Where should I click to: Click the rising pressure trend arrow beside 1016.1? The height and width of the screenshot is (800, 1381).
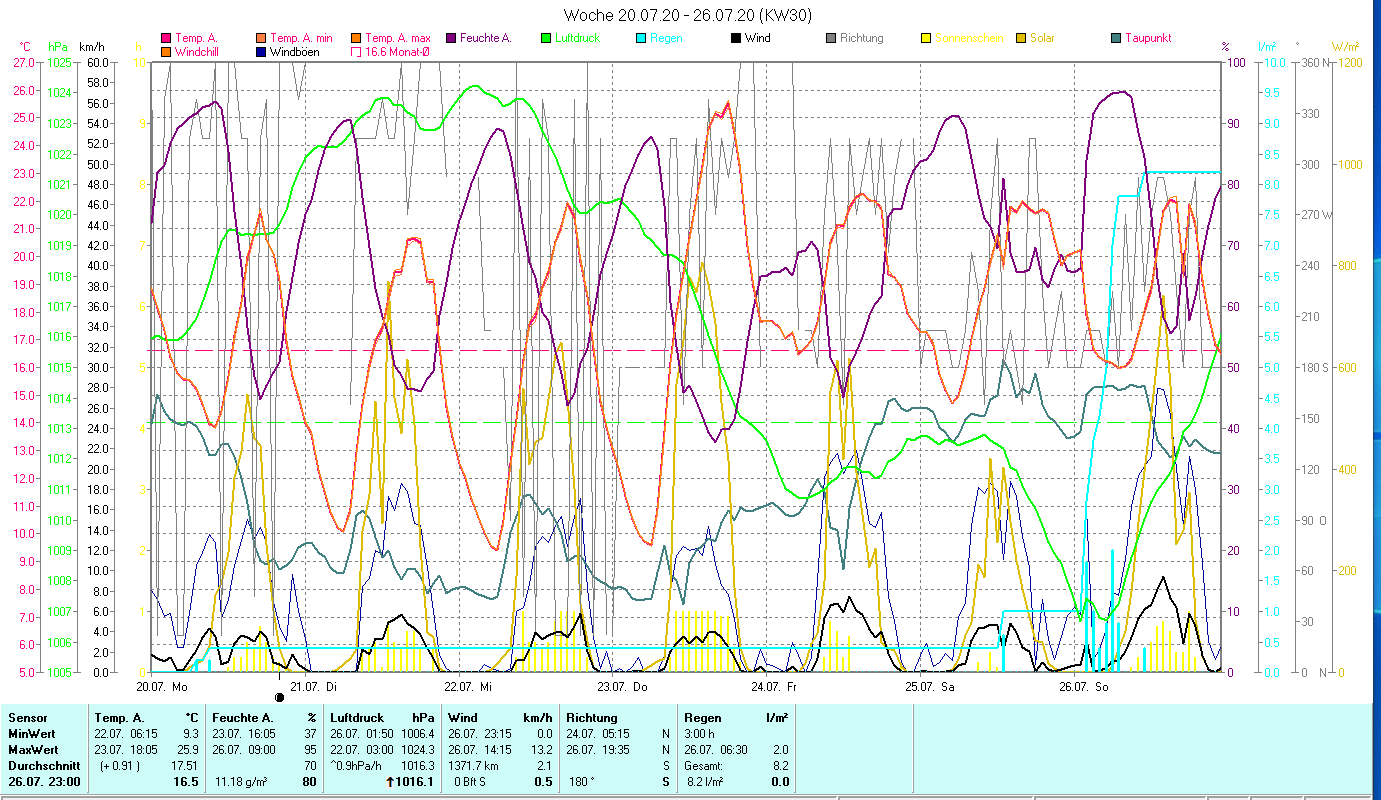pos(388,782)
